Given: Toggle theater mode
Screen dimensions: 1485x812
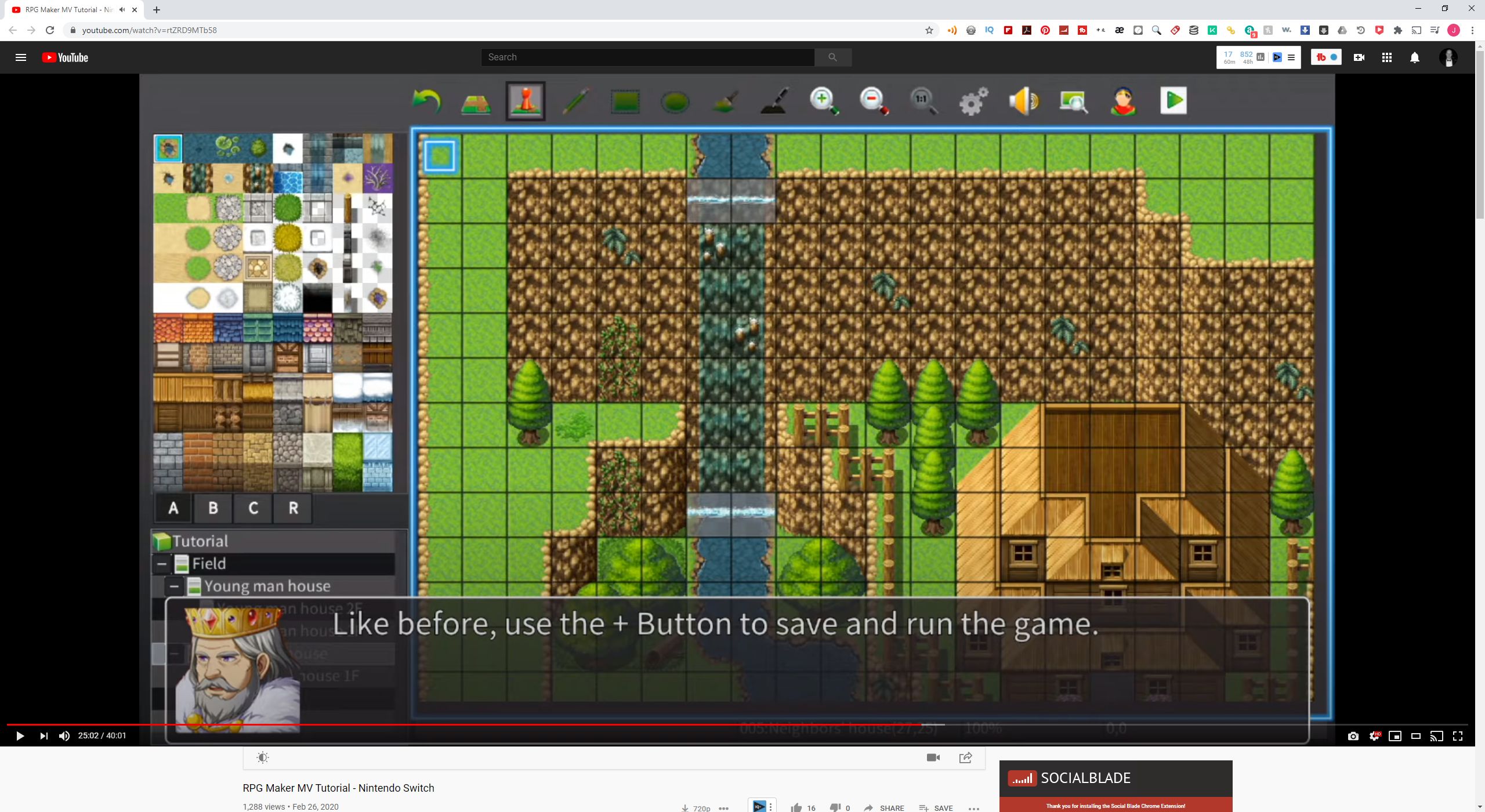Looking at the screenshot, I should pos(1416,736).
